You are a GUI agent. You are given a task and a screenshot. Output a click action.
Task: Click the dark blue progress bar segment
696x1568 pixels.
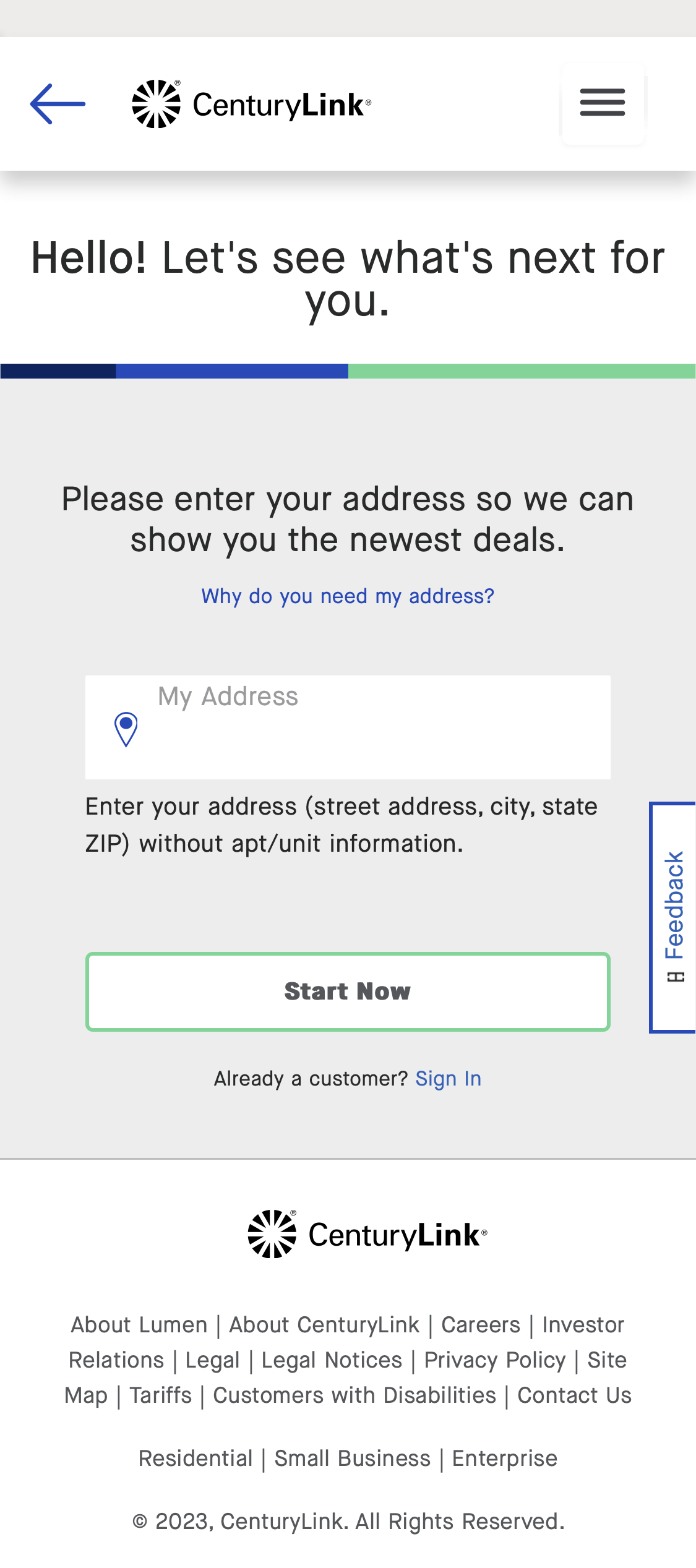58,371
